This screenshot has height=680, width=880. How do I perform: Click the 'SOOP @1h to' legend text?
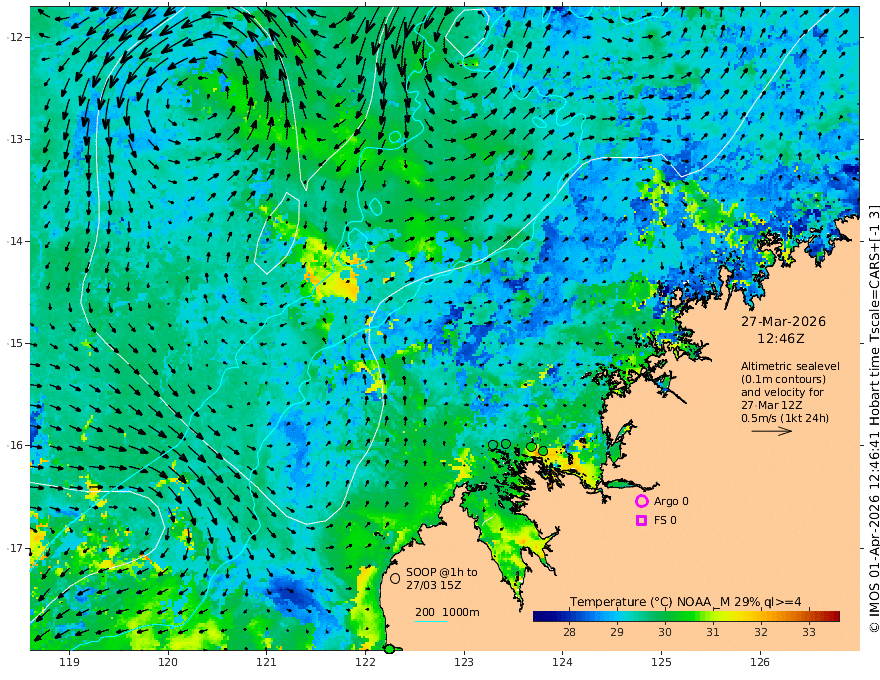point(442,572)
